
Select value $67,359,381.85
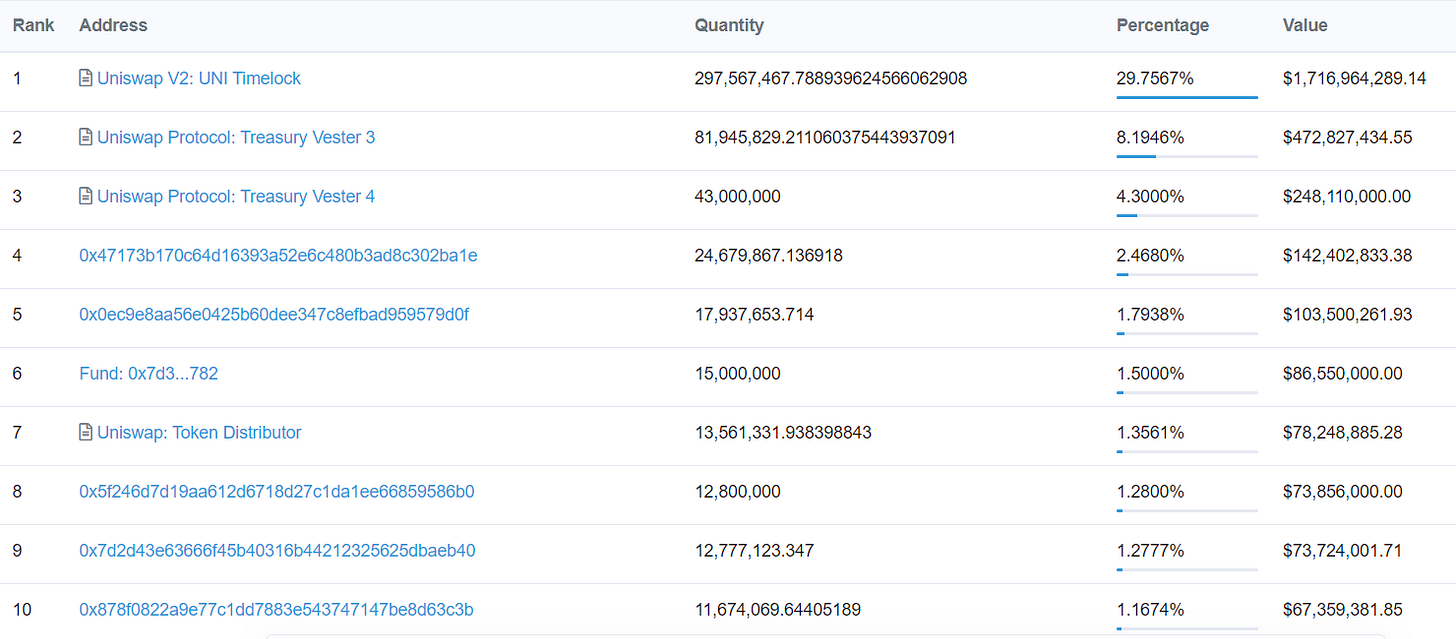1343,609
